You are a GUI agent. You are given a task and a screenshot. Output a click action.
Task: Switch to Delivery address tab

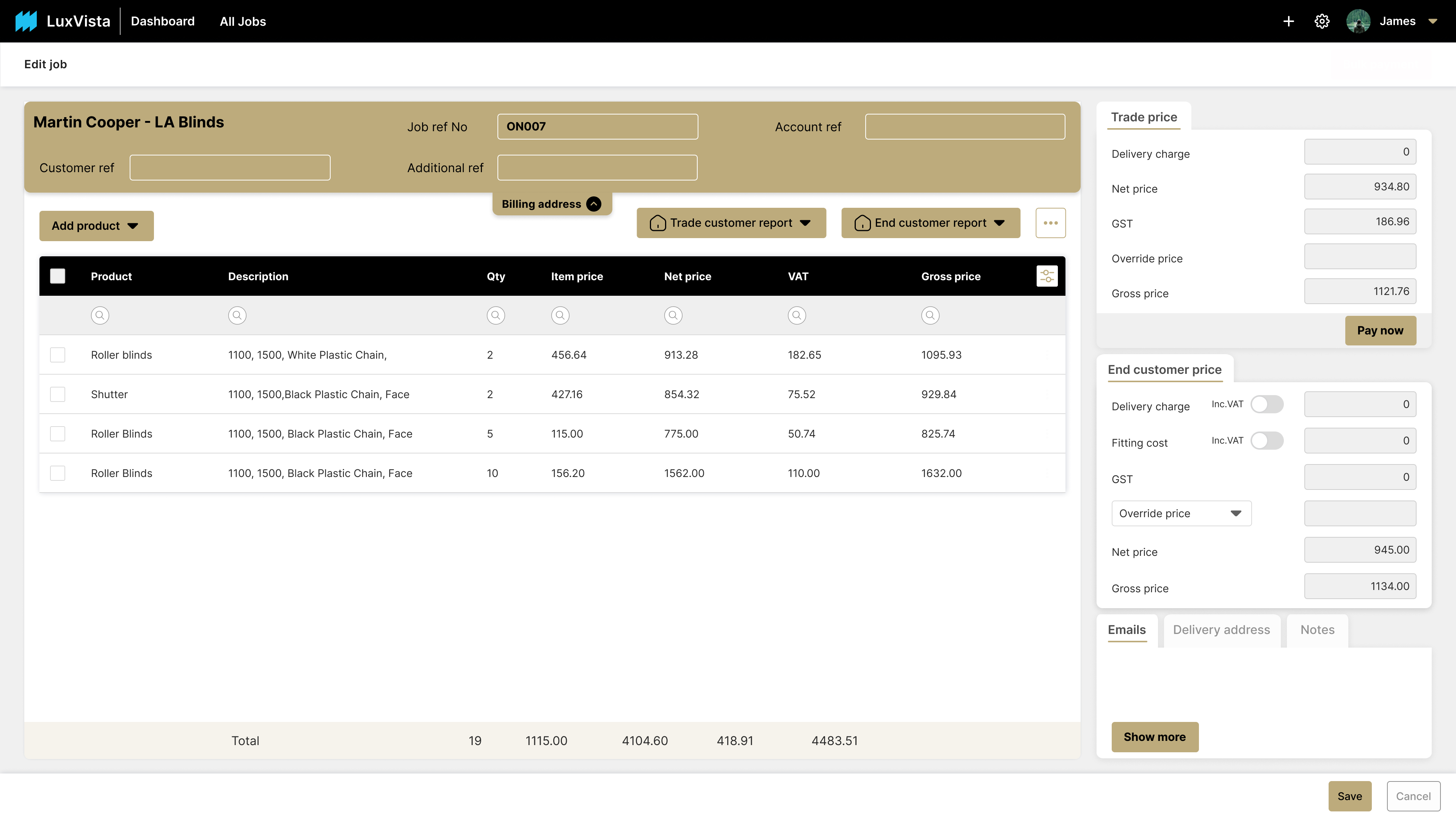(x=1221, y=630)
